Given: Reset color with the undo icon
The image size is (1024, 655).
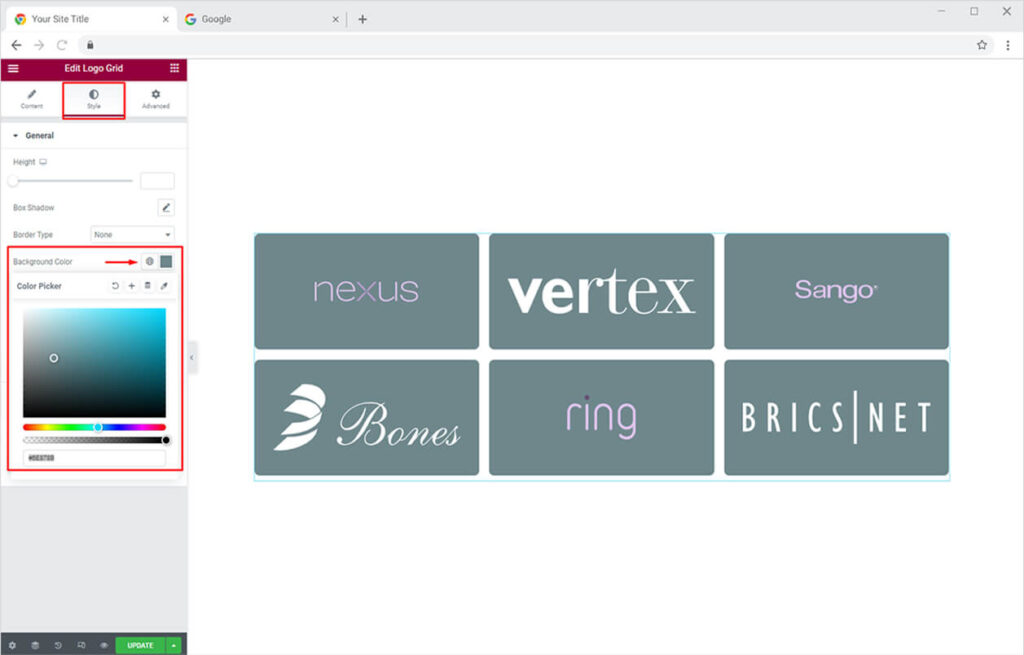Looking at the screenshot, I should coord(115,286).
